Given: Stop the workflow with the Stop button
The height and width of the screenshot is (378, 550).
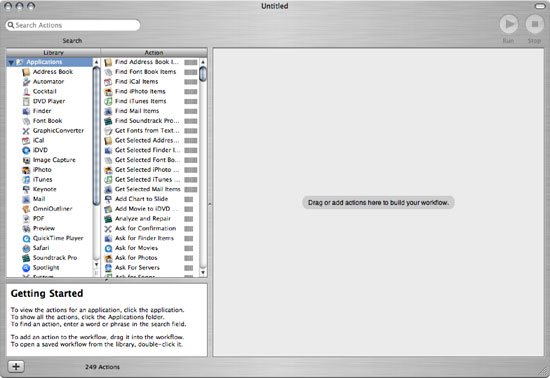Looking at the screenshot, I should (535, 24).
